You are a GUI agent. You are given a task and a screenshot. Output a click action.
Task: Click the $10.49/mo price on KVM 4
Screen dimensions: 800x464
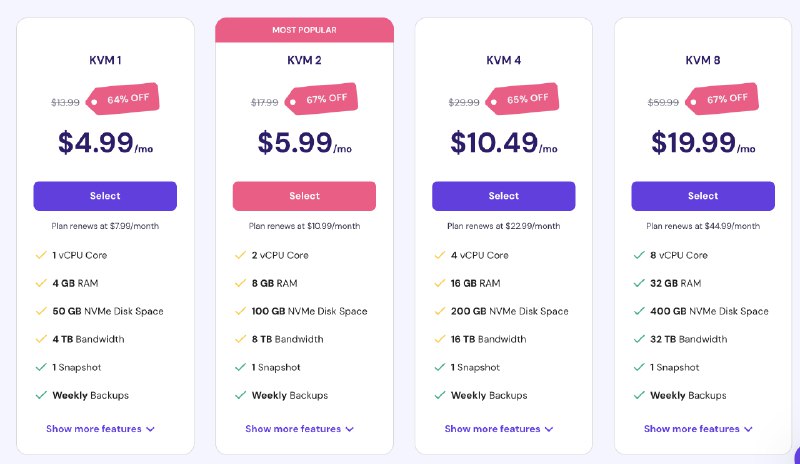[504, 142]
